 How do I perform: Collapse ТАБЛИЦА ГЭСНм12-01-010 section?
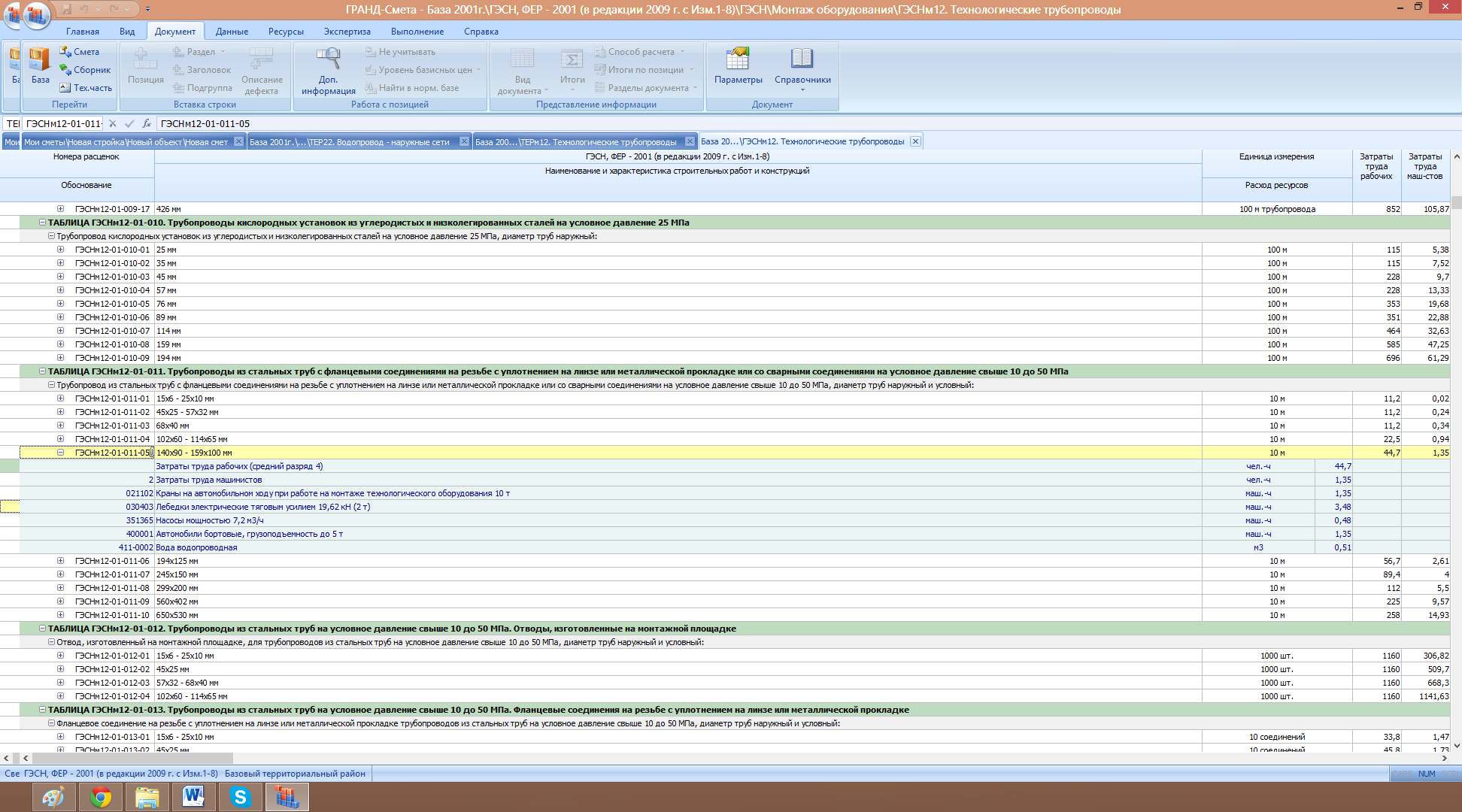click(43, 223)
